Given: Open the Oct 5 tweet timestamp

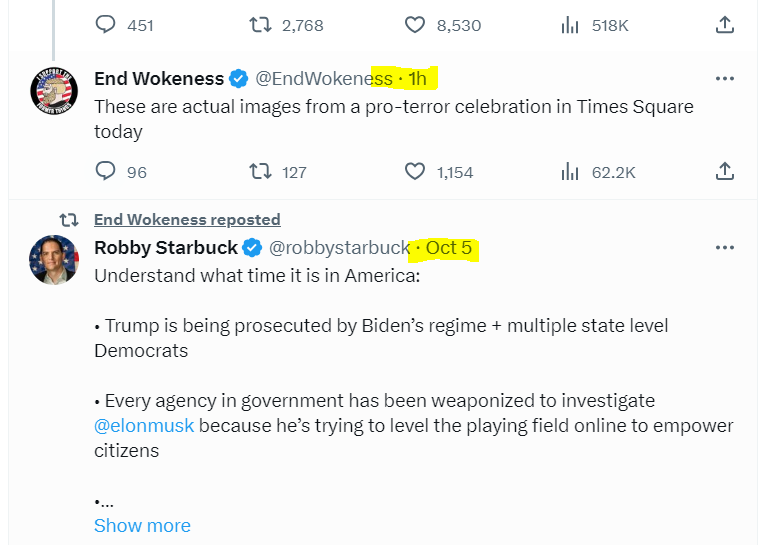Looking at the screenshot, I should pyautogui.click(x=449, y=248).
